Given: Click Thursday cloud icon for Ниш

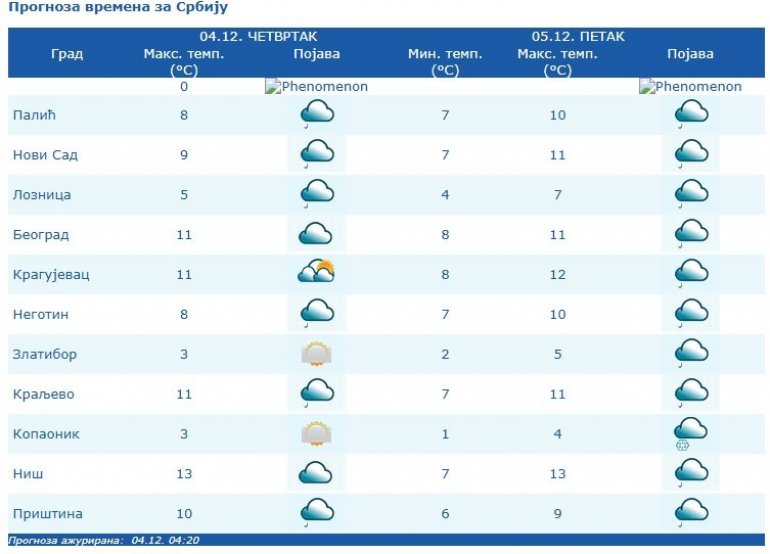Looking at the screenshot, I should coord(316,473).
